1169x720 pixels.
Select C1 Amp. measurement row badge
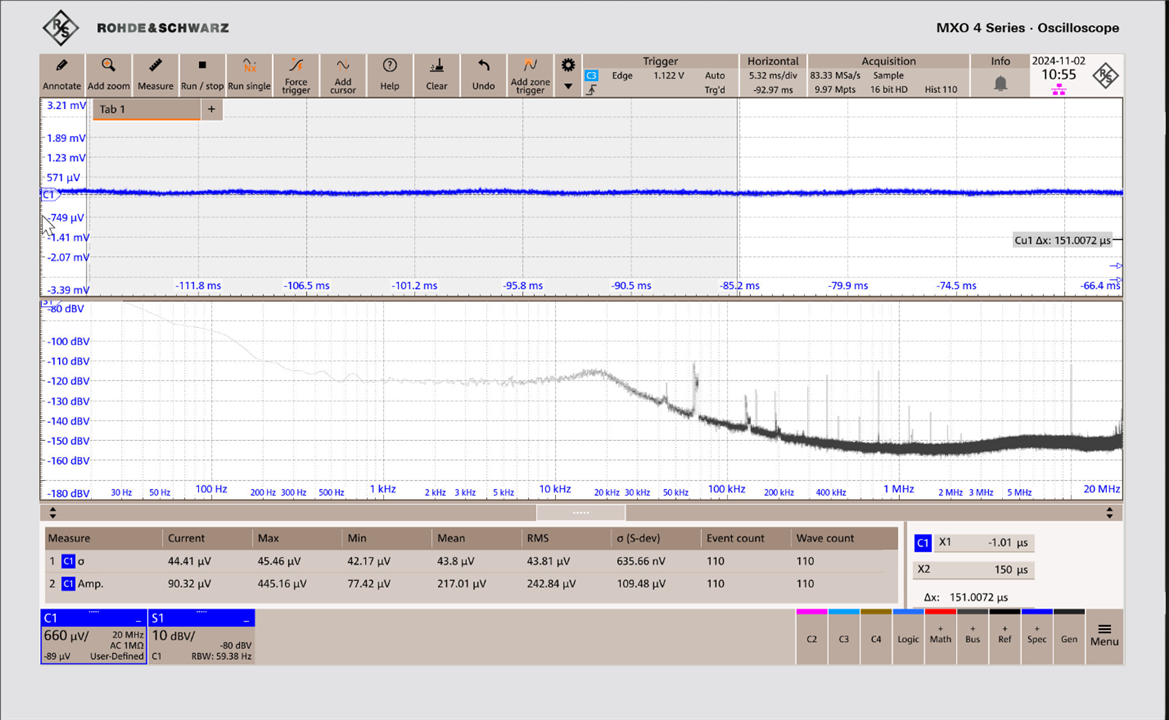[68, 584]
